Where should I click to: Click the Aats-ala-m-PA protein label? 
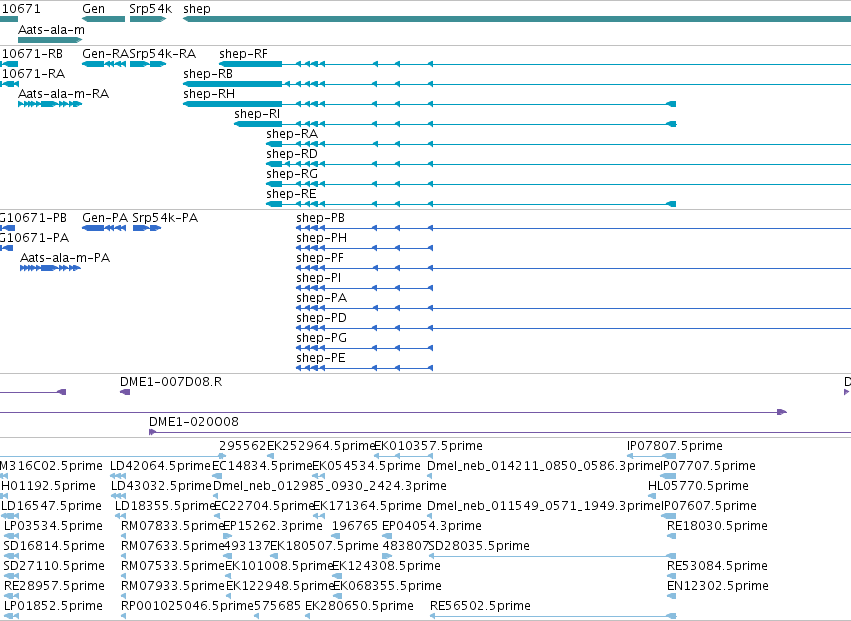pos(65,258)
